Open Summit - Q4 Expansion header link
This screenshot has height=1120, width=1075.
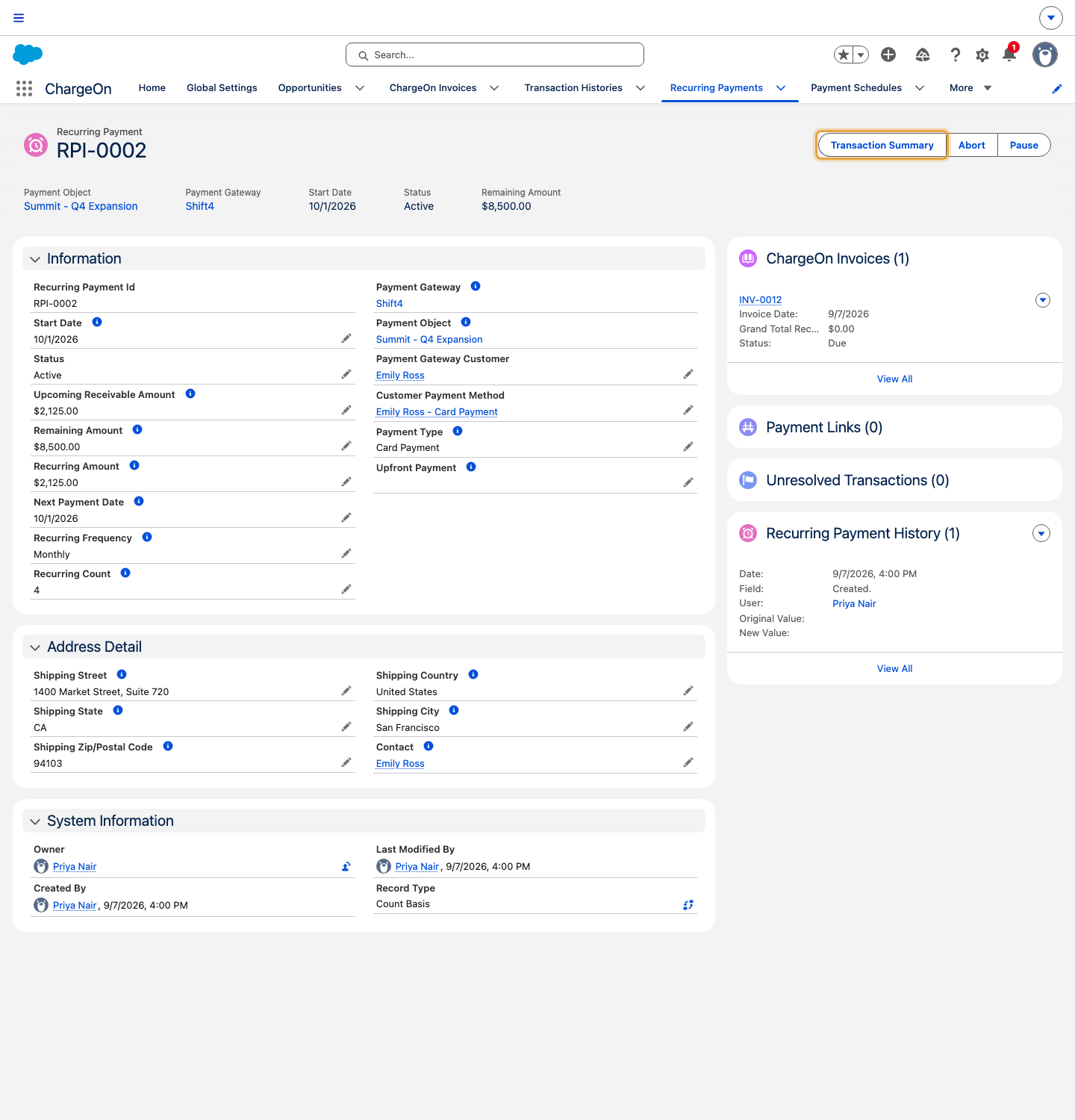[x=81, y=206]
